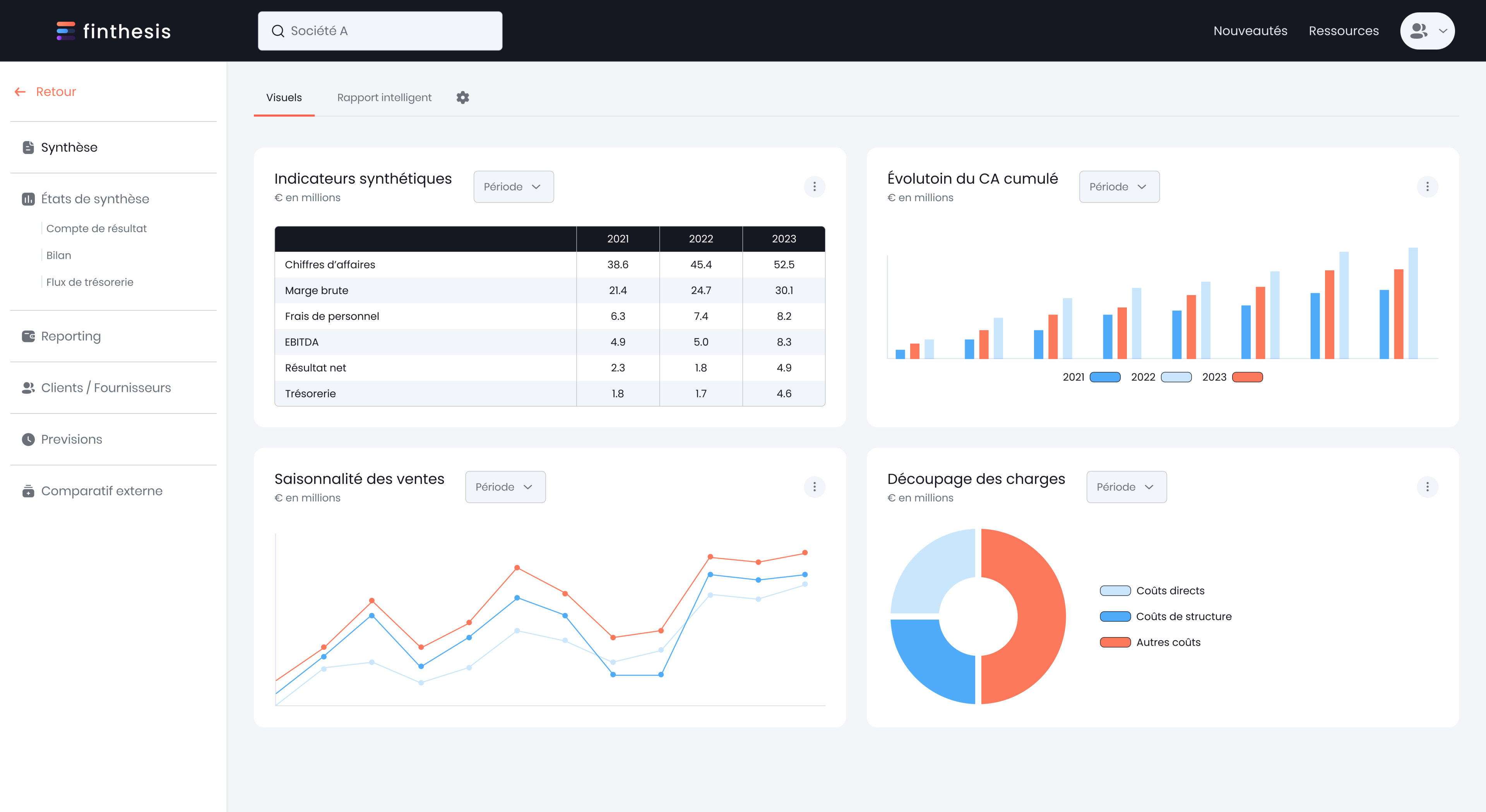
Task: Click the 52.5 value in 2023 column
Action: click(x=784, y=265)
